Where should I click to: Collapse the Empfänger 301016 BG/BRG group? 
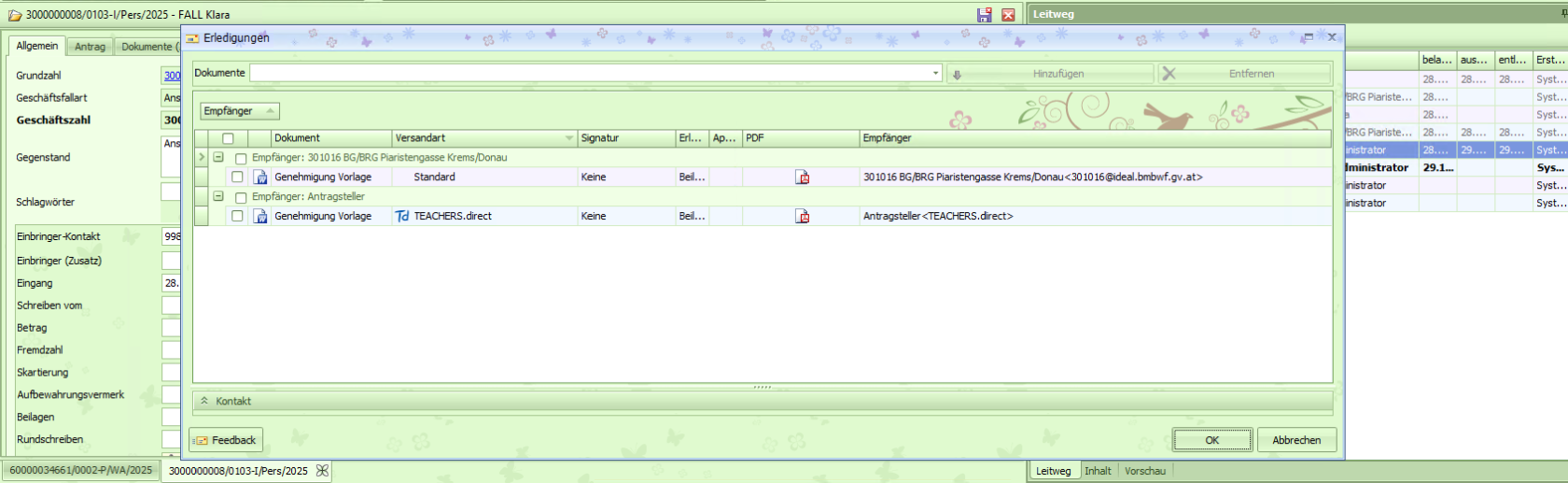218,158
